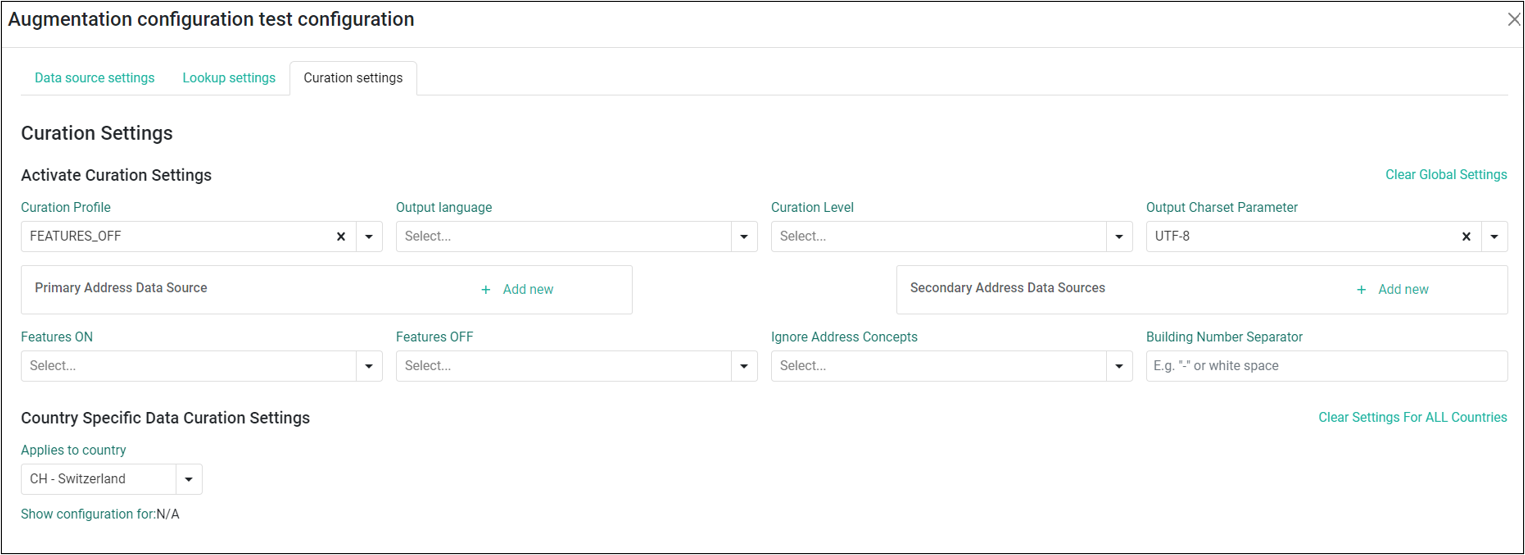Focus the Building Number Separator field
The image size is (1525, 555).
pyautogui.click(x=1327, y=366)
